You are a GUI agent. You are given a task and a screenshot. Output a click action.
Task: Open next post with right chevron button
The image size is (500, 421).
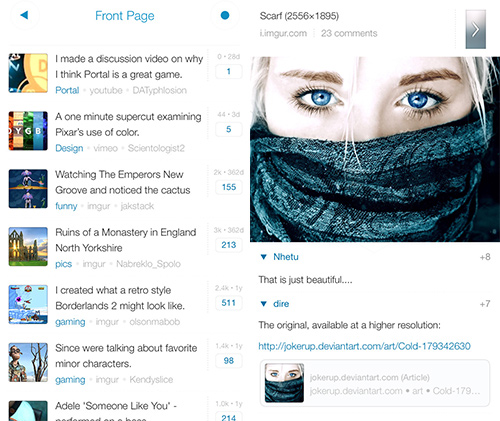pyautogui.click(x=476, y=29)
